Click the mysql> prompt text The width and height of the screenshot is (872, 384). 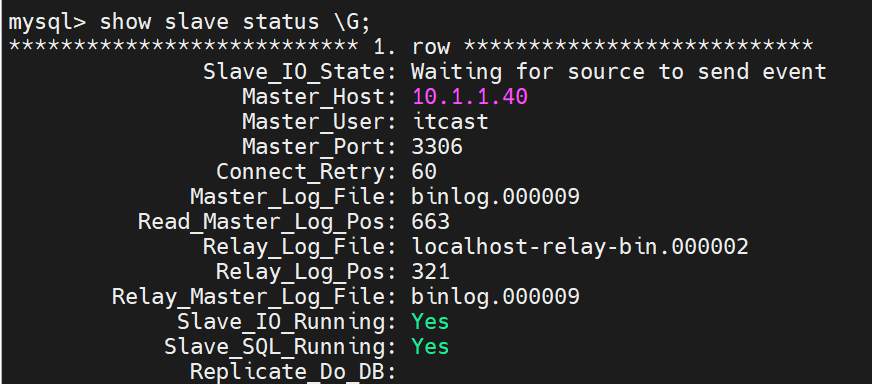[x=48, y=23]
